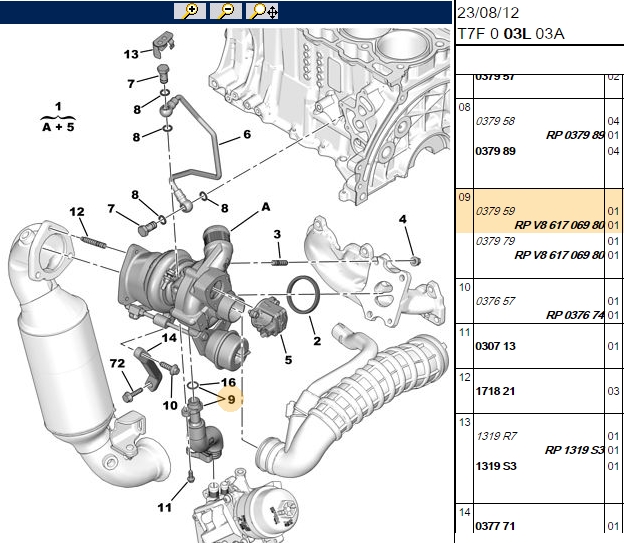Click the 'A + 5' assembly composition label
Viewport: 624px width, 543px height.
(58, 127)
